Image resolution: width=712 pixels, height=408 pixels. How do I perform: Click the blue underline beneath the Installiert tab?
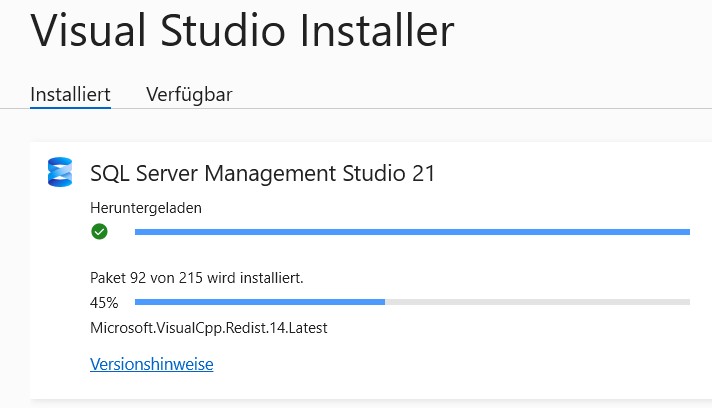[x=70, y=107]
